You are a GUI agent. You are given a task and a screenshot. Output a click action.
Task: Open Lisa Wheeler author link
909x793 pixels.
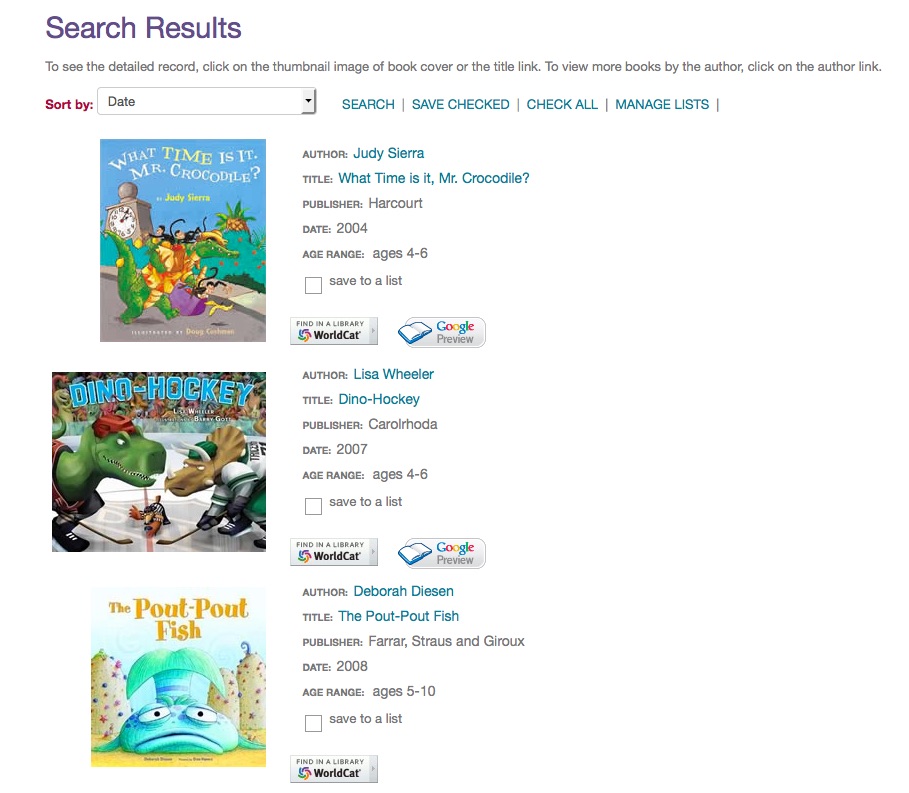[x=393, y=374]
